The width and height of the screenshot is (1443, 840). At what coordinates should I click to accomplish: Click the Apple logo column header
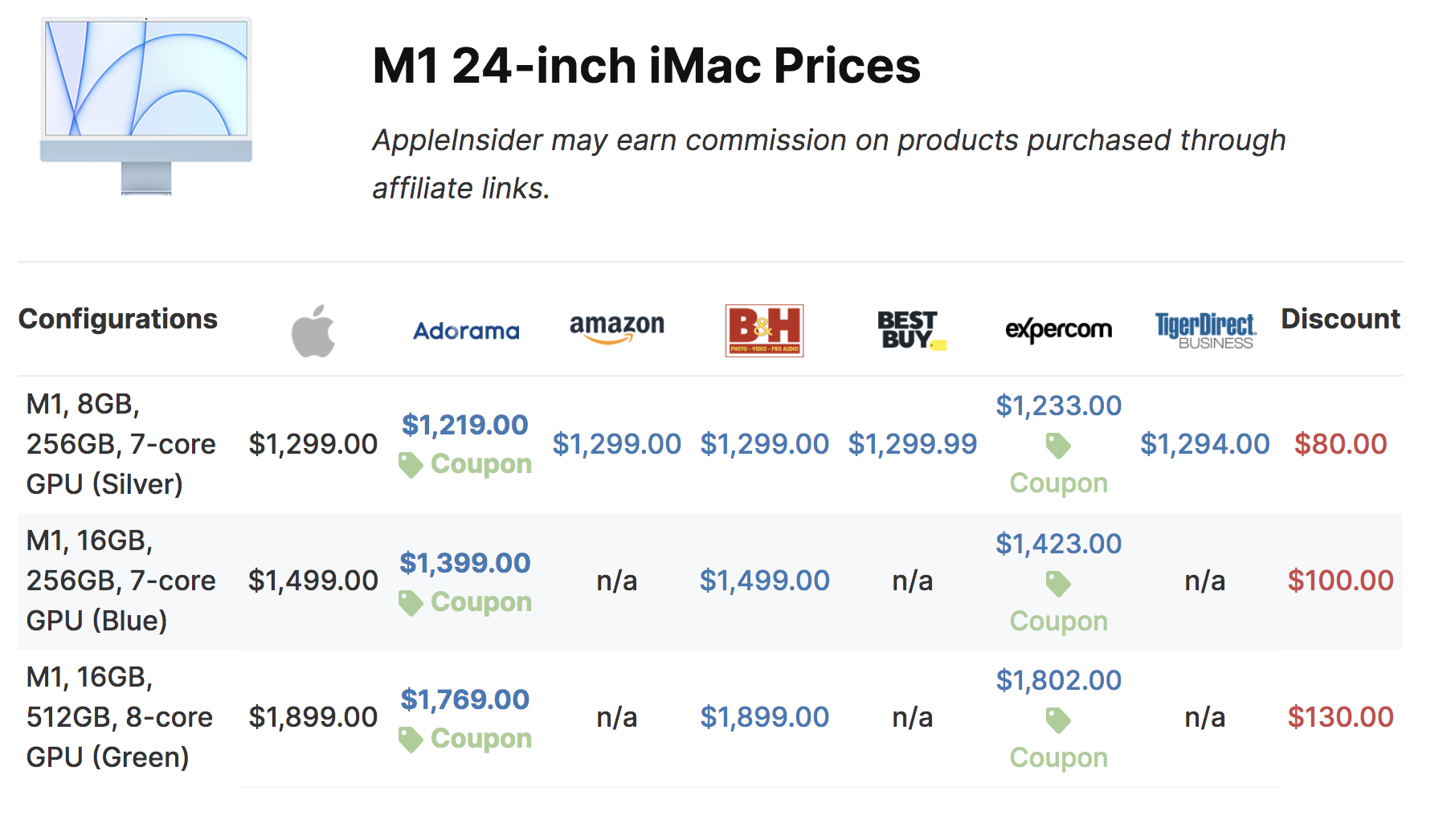tap(313, 330)
